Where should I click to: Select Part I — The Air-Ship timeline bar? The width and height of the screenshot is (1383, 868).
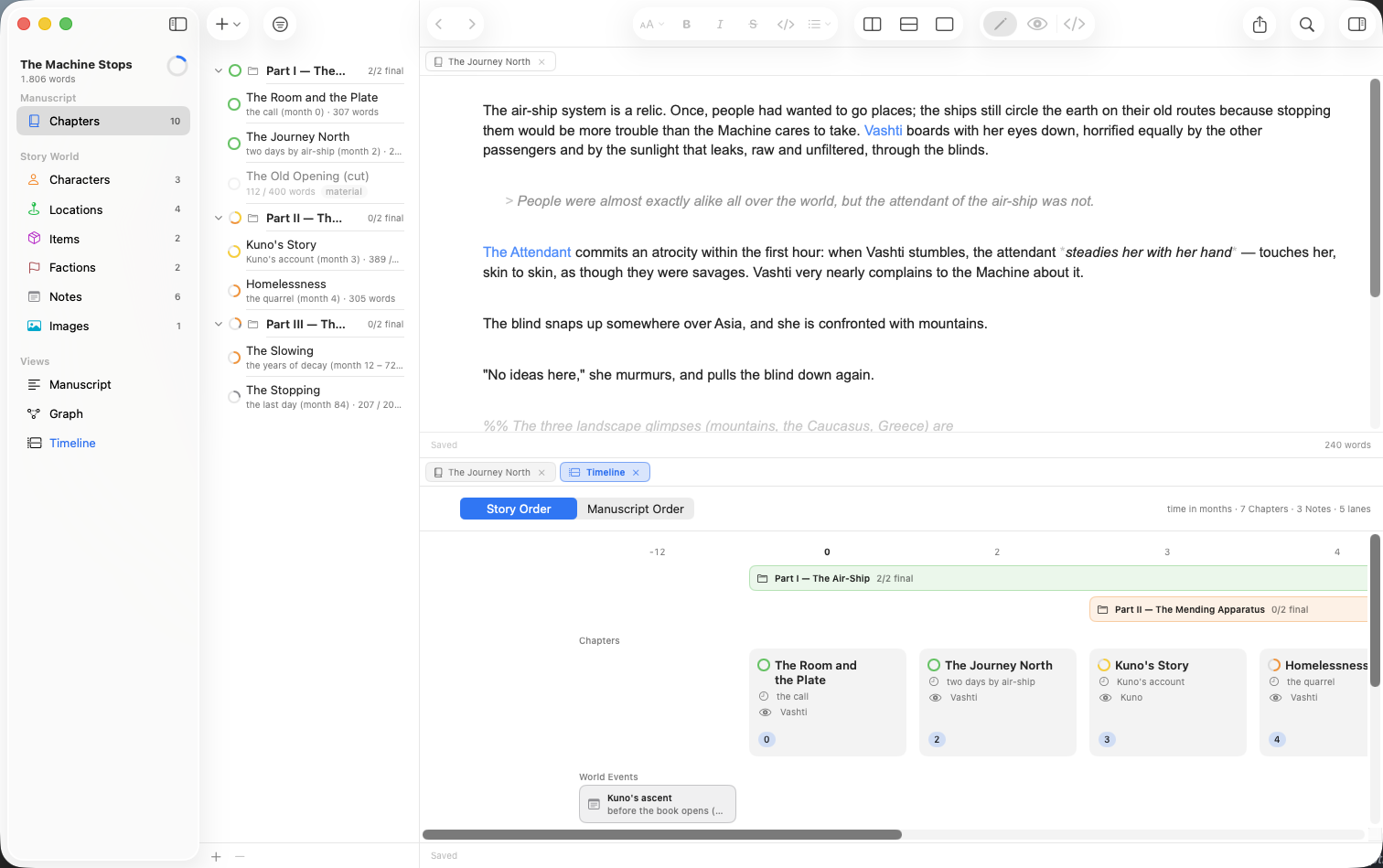(1058, 578)
